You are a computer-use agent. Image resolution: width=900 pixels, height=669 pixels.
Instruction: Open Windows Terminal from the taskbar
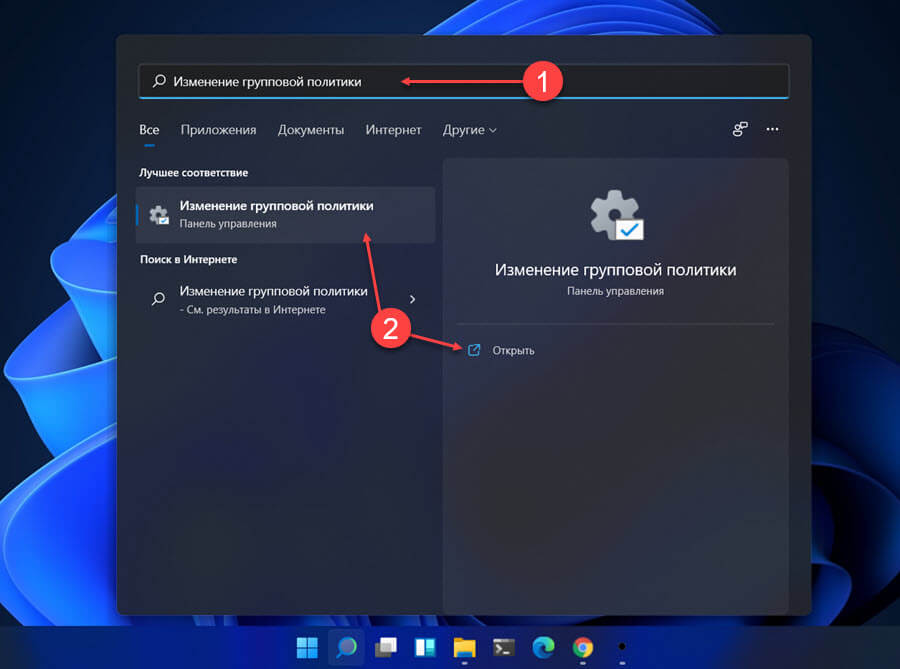[x=504, y=648]
